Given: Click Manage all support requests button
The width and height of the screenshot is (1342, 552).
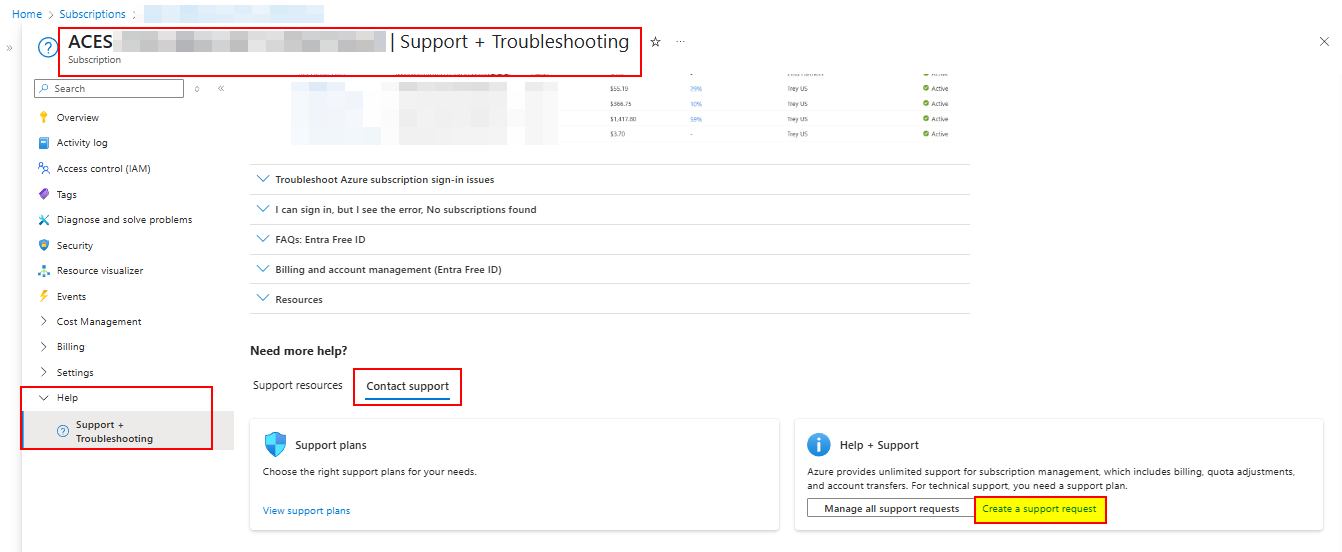Looking at the screenshot, I should click(x=891, y=509).
